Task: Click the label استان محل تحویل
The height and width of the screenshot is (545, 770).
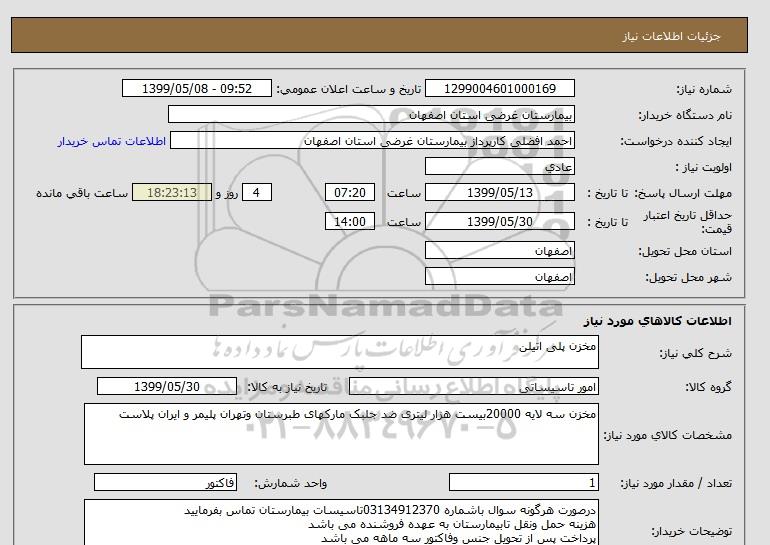Action: coord(685,251)
